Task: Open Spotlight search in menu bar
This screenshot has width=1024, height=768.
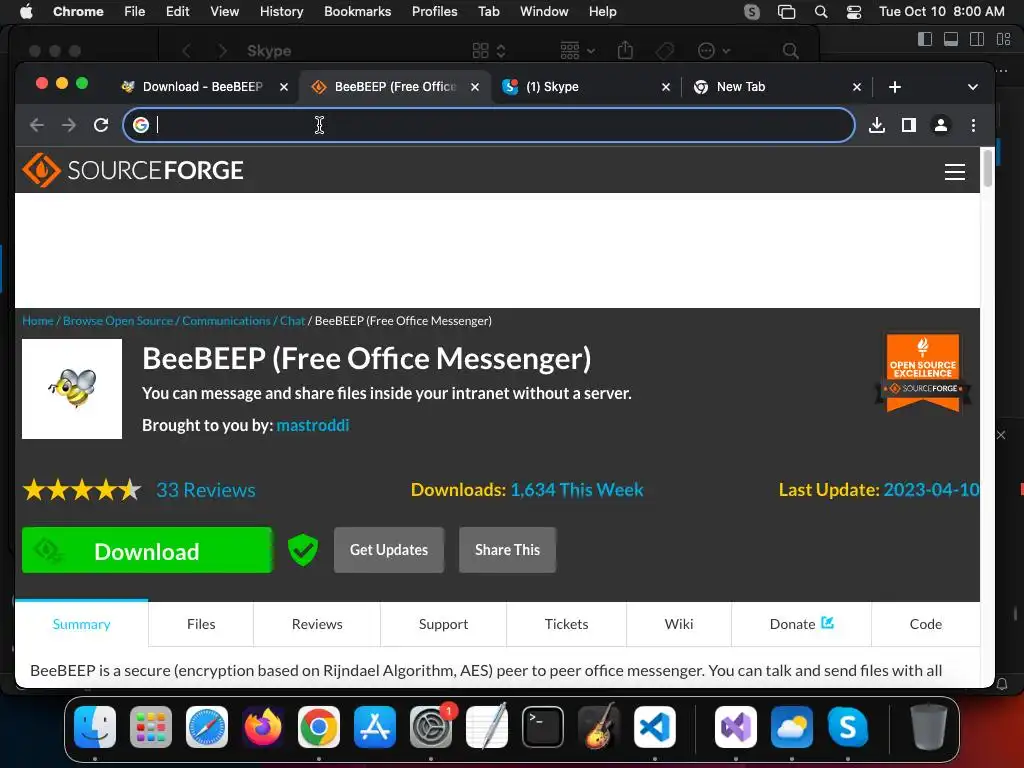Action: click(821, 12)
